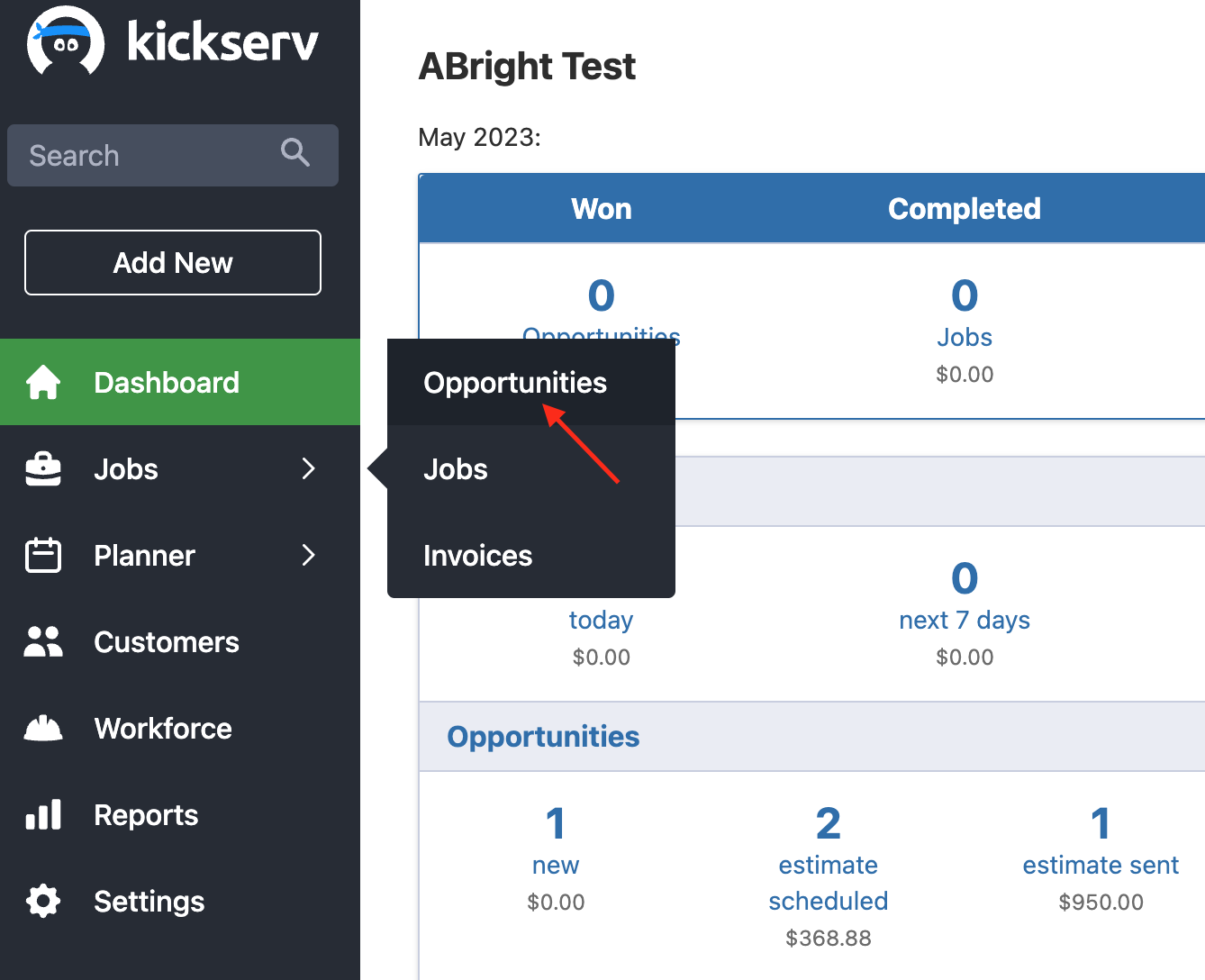Click the count 2 above estimate scheduled
Screen dimensions: 1205x980
tap(829, 823)
